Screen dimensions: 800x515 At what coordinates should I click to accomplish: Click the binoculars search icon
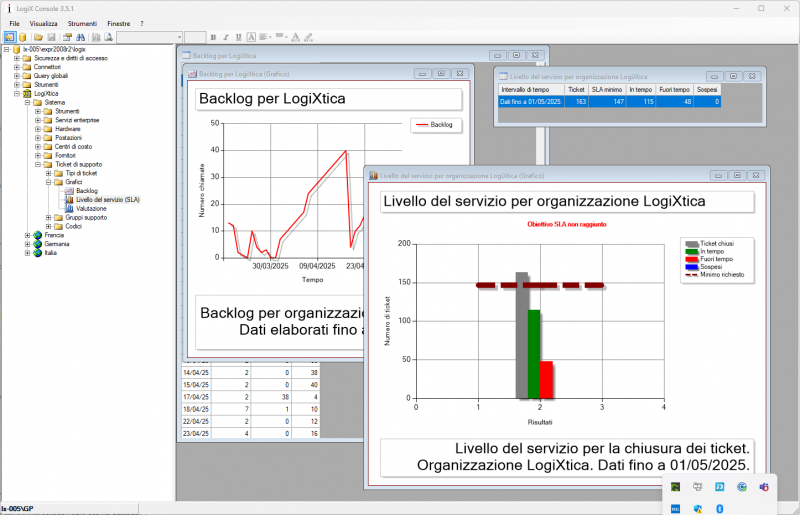click(81, 37)
